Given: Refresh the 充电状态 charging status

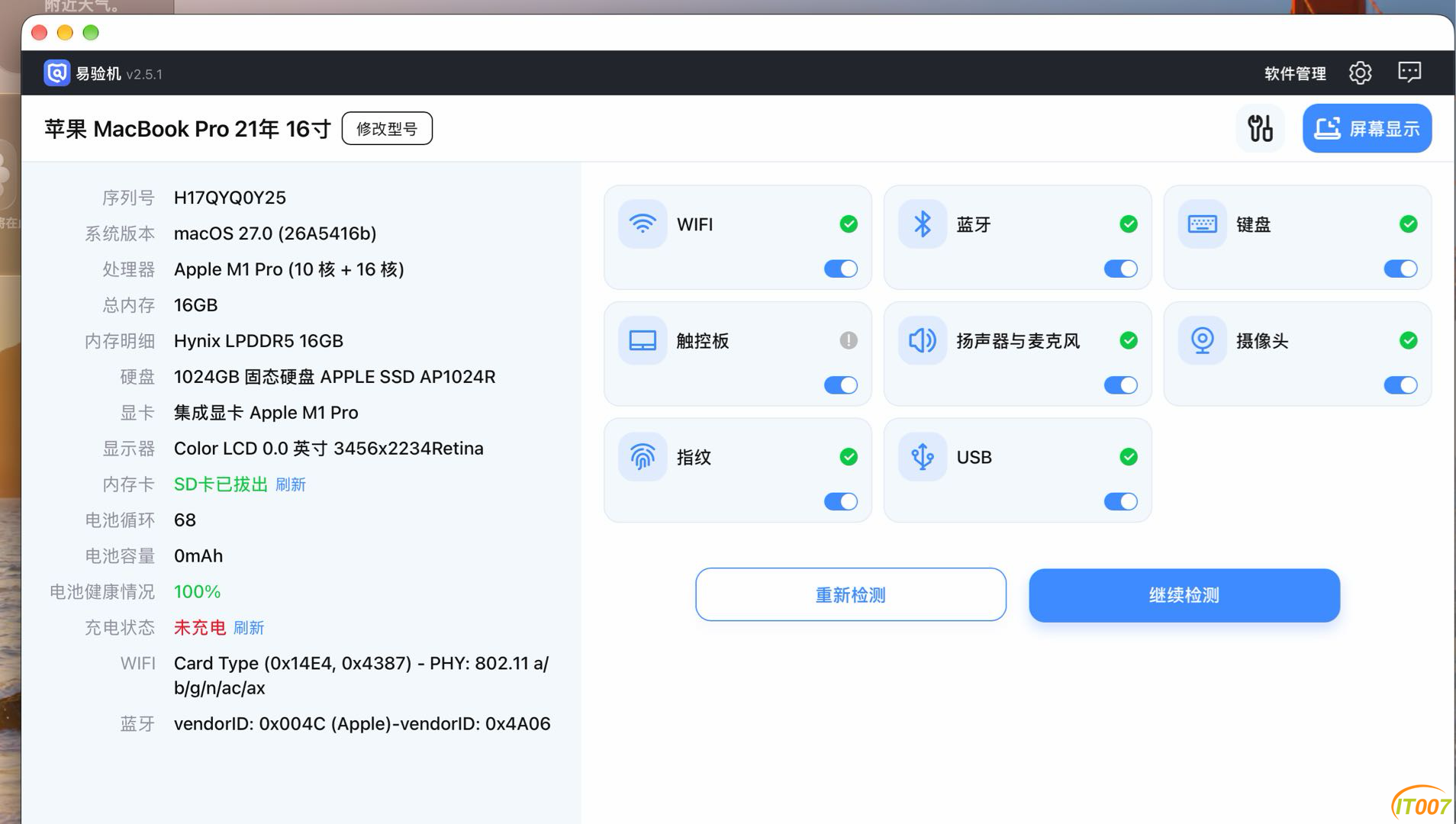Looking at the screenshot, I should tap(249, 628).
